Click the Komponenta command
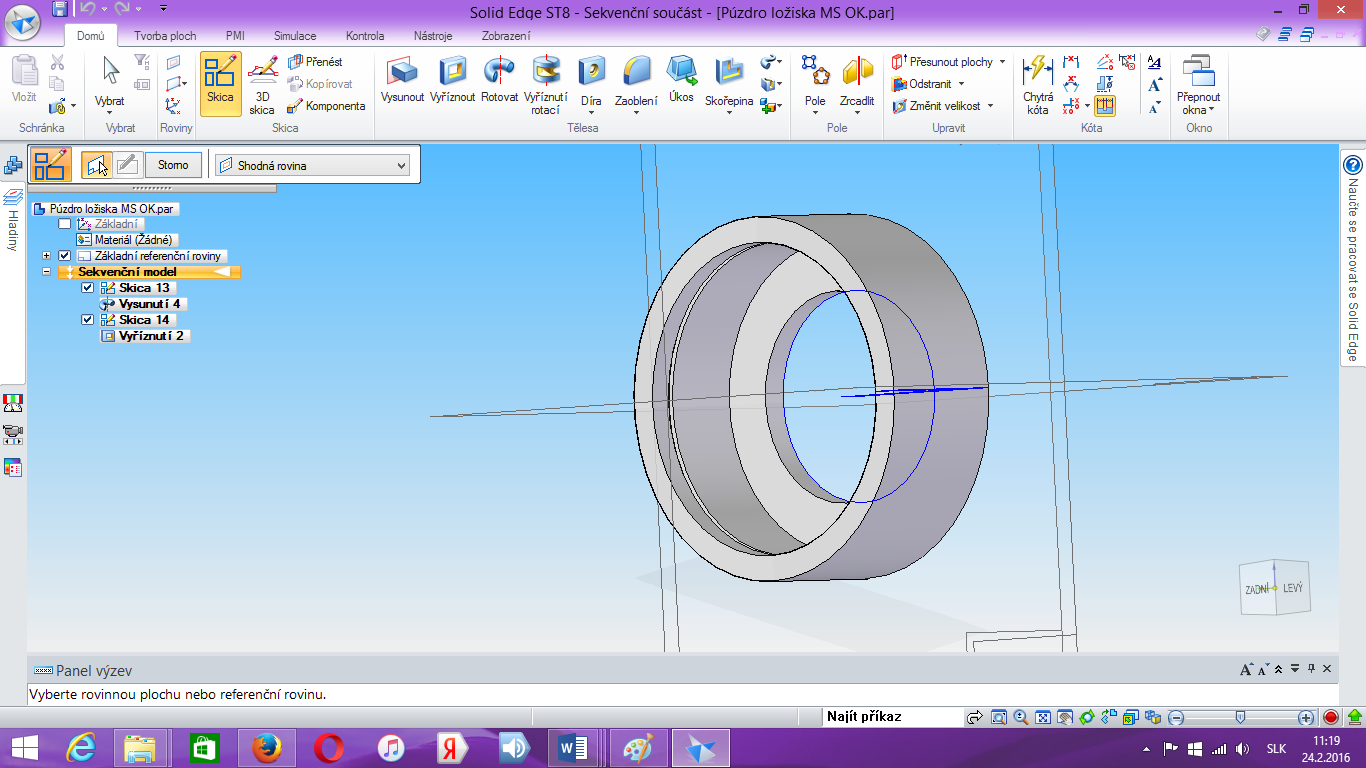Screen dimensions: 1366x768 (x=326, y=106)
